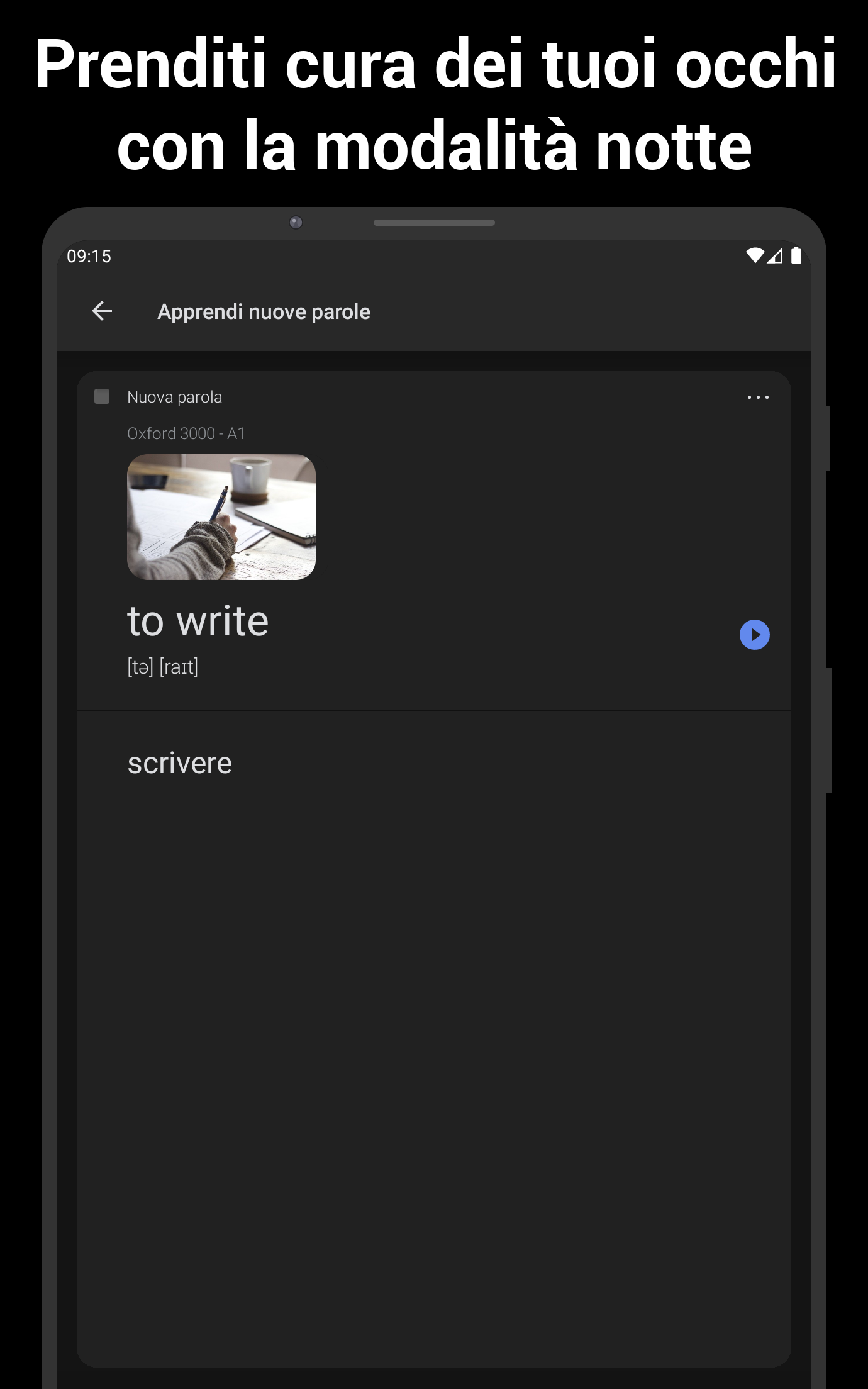Tap the "Nuova parola" label
The width and height of the screenshot is (868, 1389).
coord(175,397)
